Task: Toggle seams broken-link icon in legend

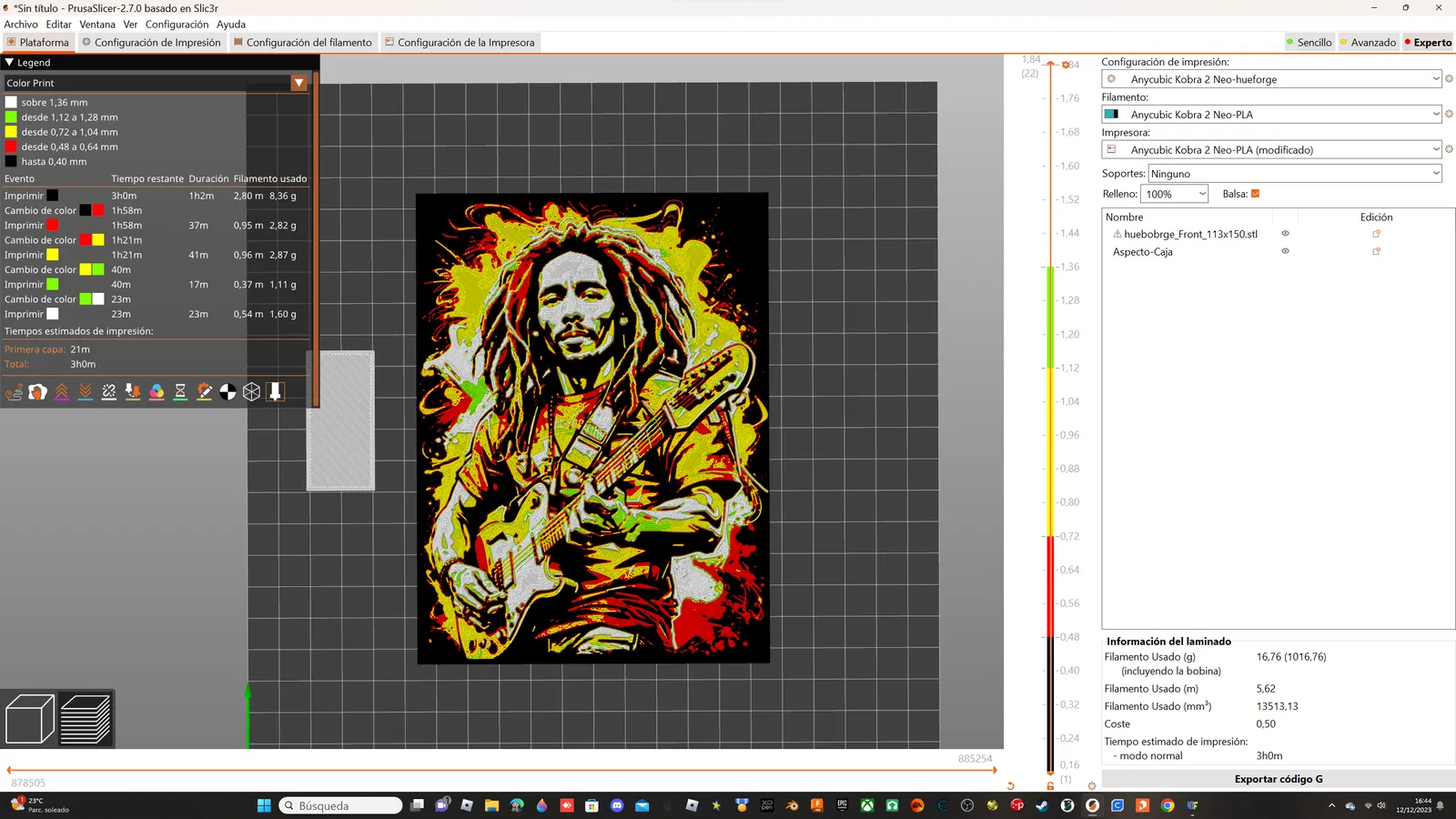Action: click(x=109, y=392)
